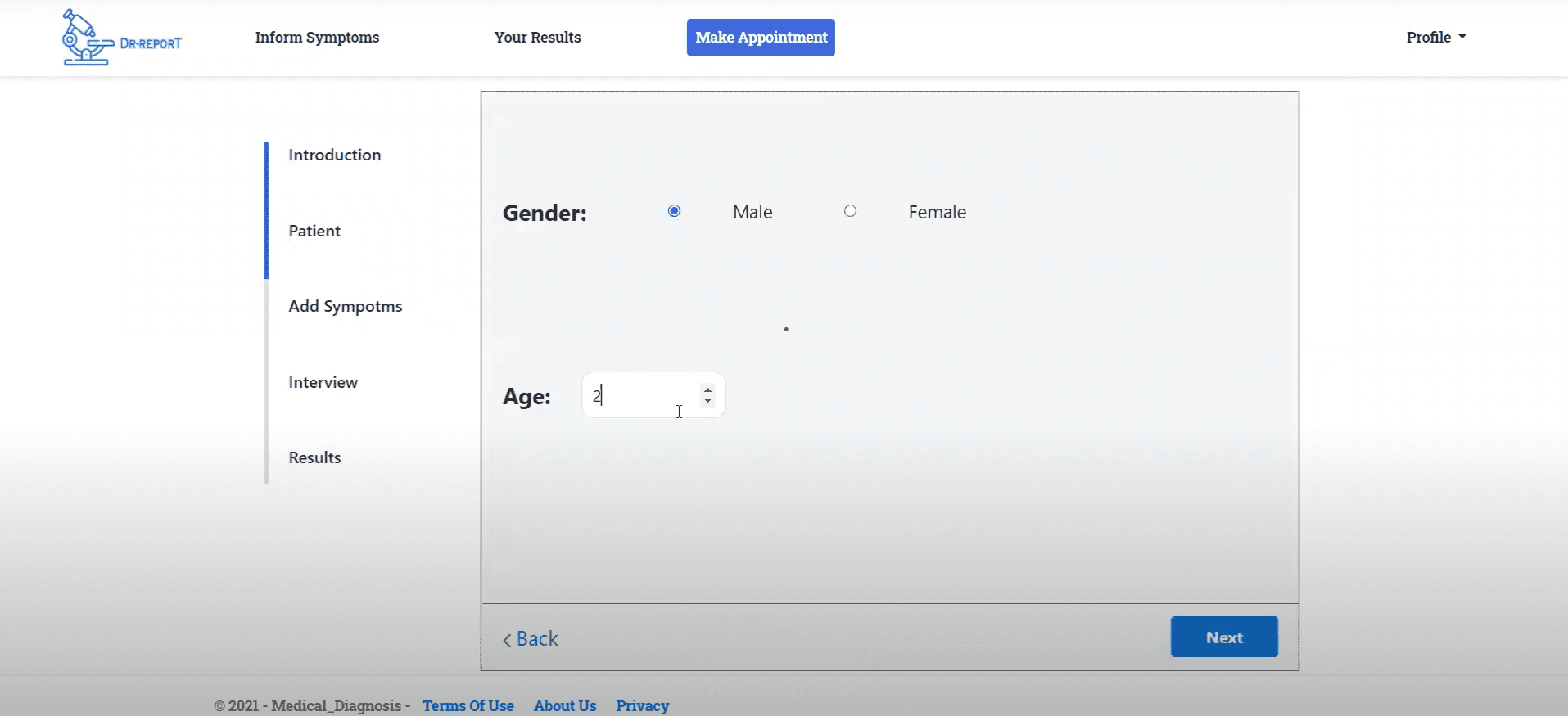Viewport: 1568px width, 716px height.
Task: Increase age using the up arrow
Action: click(707, 390)
